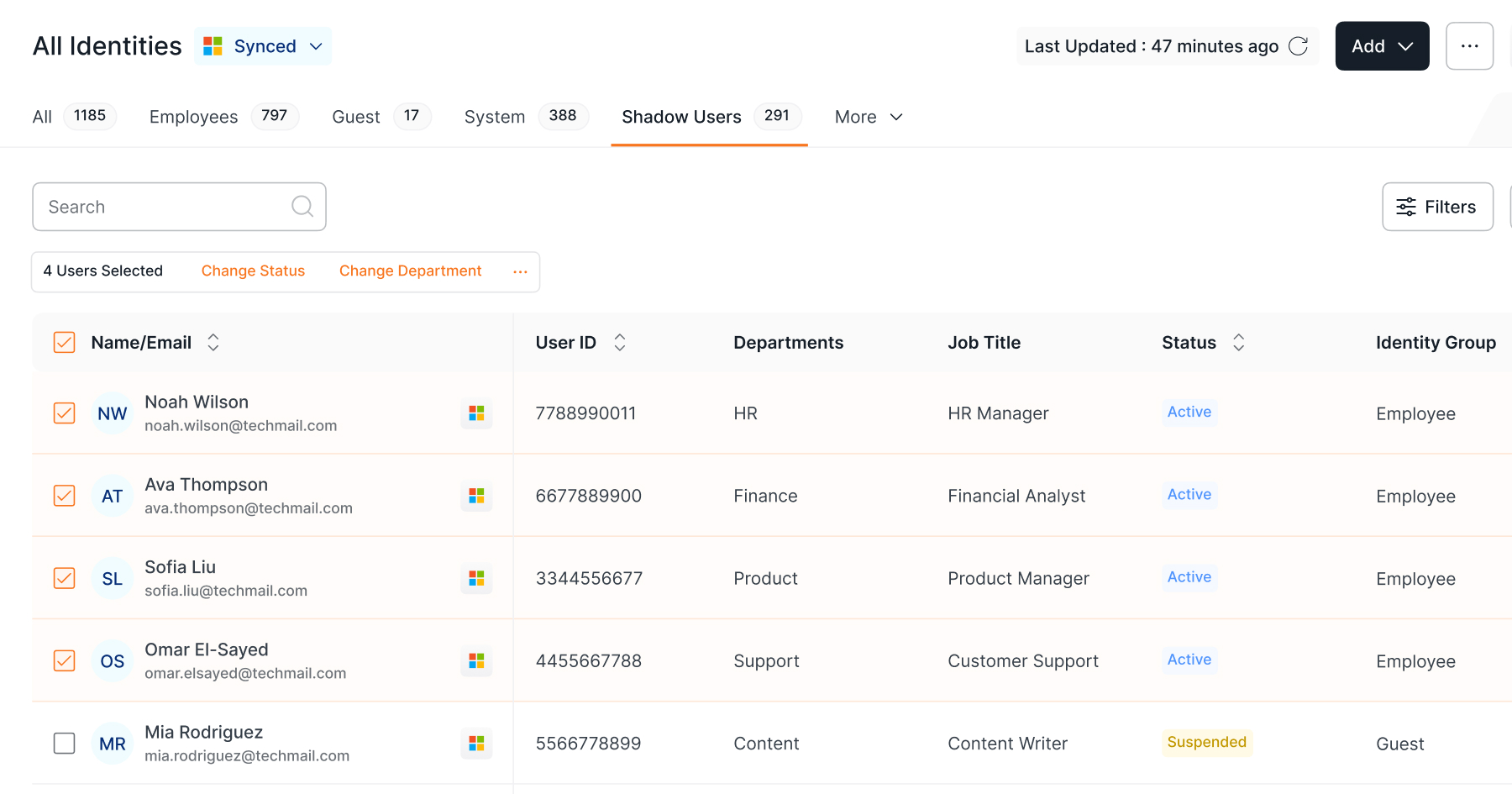Click Change Status bulk action
Viewport: 1512px width, 794px height.
tap(253, 271)
